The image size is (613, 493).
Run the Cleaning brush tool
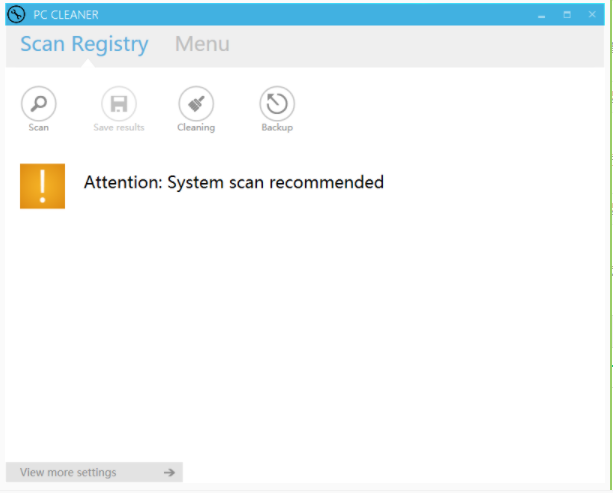point(196,104)
